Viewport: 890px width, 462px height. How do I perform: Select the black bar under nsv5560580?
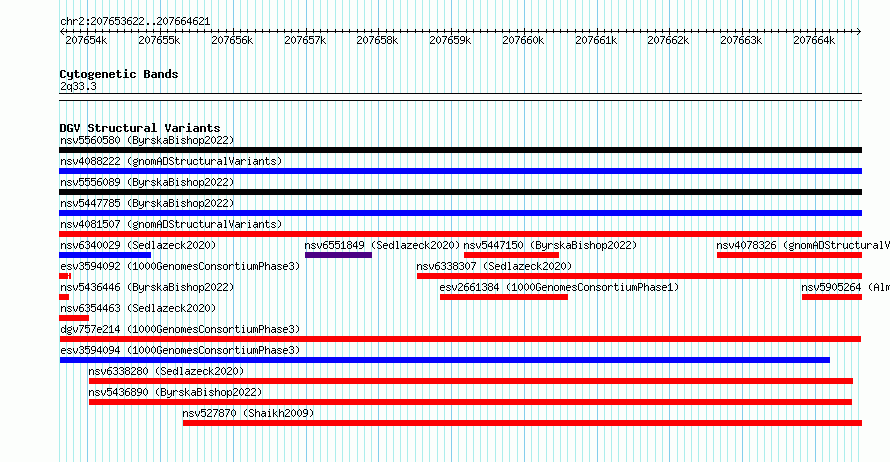click(x=460, y=150)
